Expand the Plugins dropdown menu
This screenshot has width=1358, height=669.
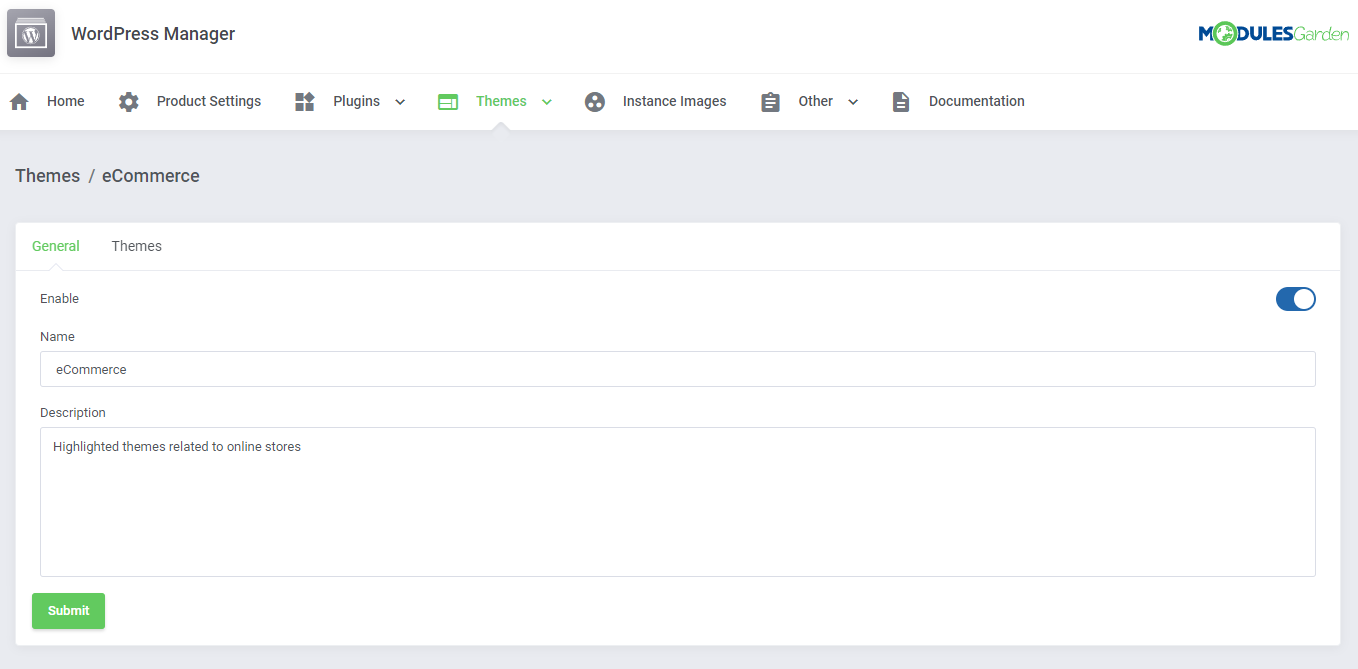click(400, 101)
